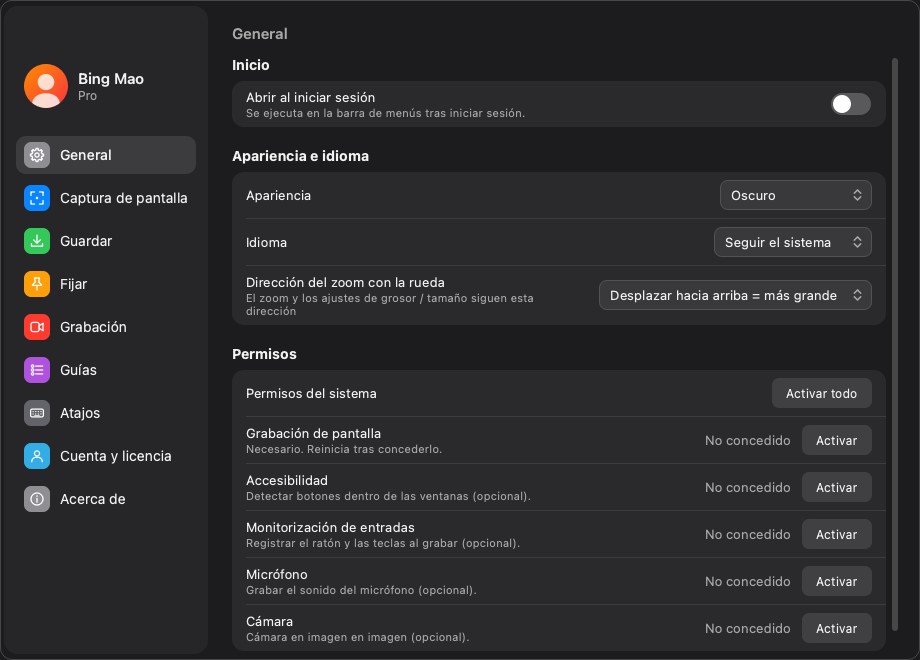Click the Bing Mao profile avatar
This screenshot has width=920, height=660.
46,86
